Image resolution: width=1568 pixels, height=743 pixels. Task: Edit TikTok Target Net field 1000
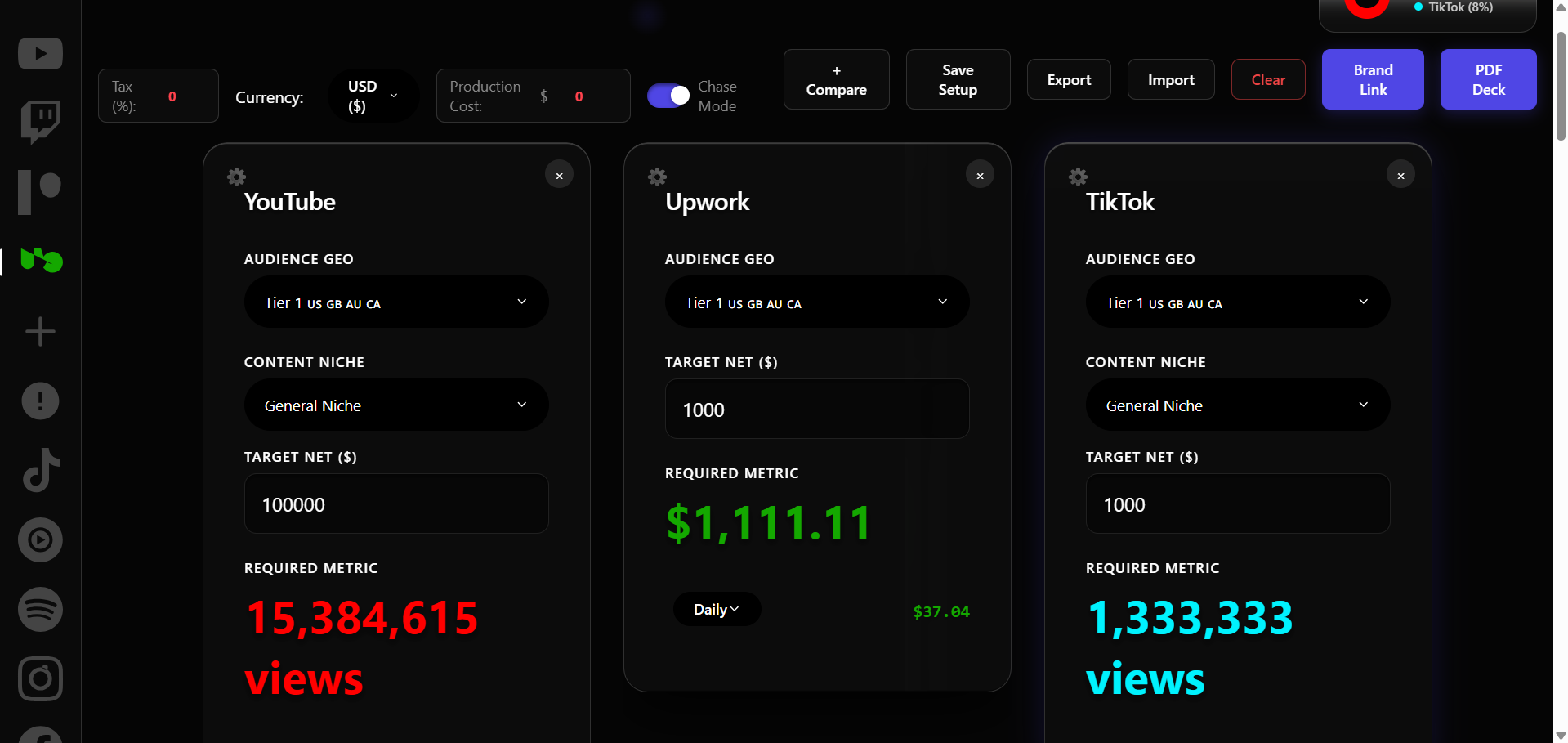[x=1238, y=504]
